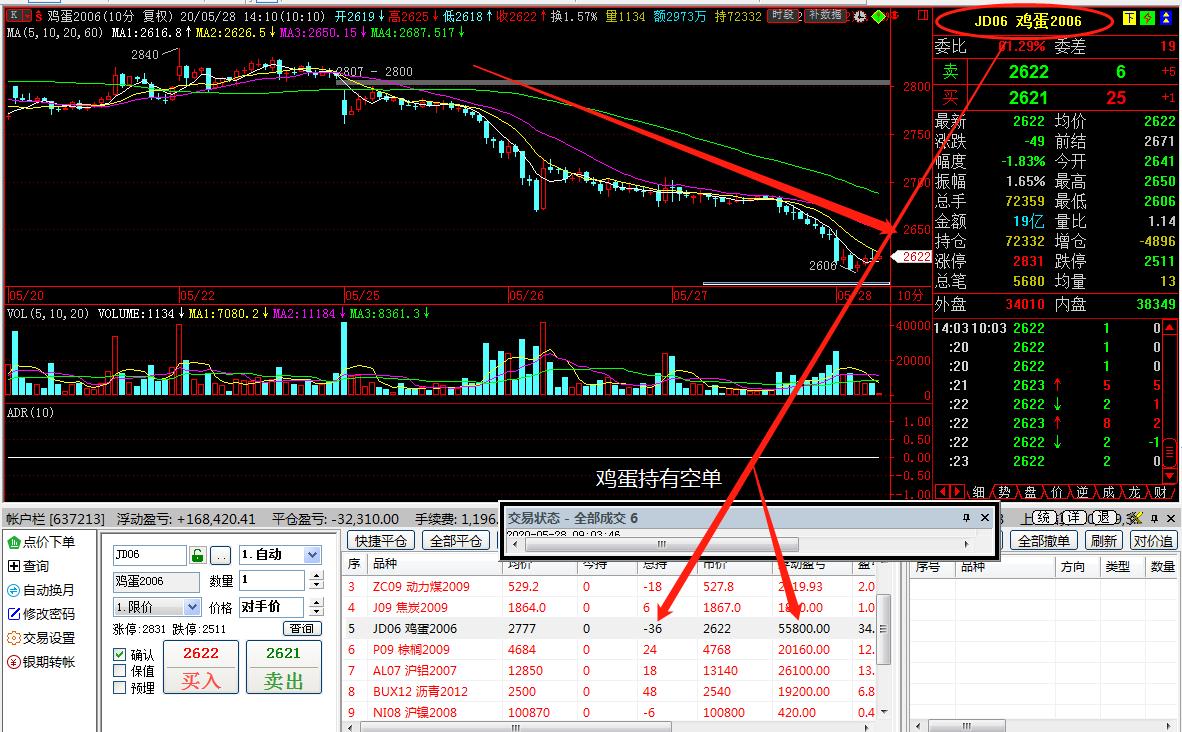Click the yellow 下 icon beside 鸡蛋2006 title
This screenshot has height=732, width=1182.
click(x=1129, y=19)
